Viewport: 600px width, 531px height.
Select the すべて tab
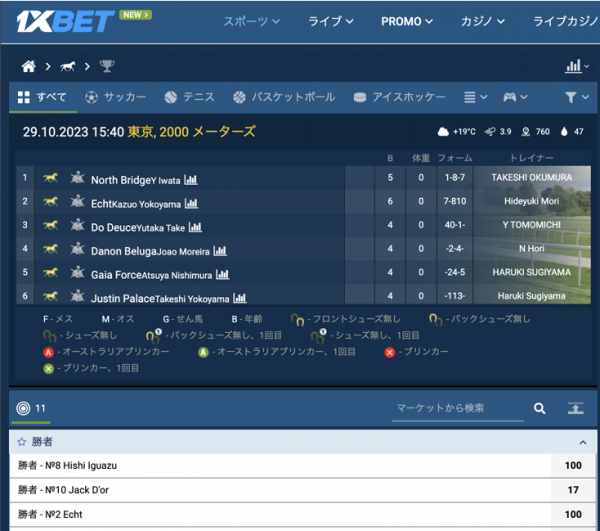[42, 97]
